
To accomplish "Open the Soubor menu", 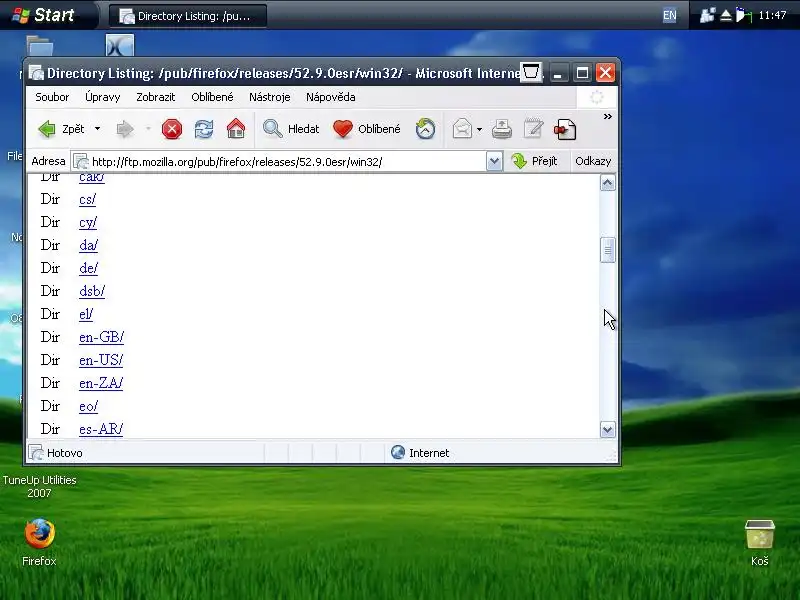I will pos(52,97).
